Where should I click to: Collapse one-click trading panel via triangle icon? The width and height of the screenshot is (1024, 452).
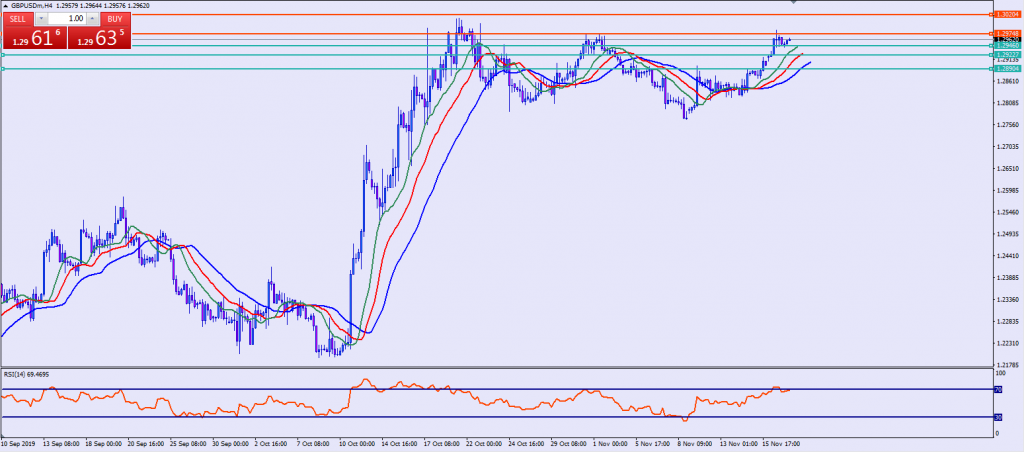[x=6, y=6]
